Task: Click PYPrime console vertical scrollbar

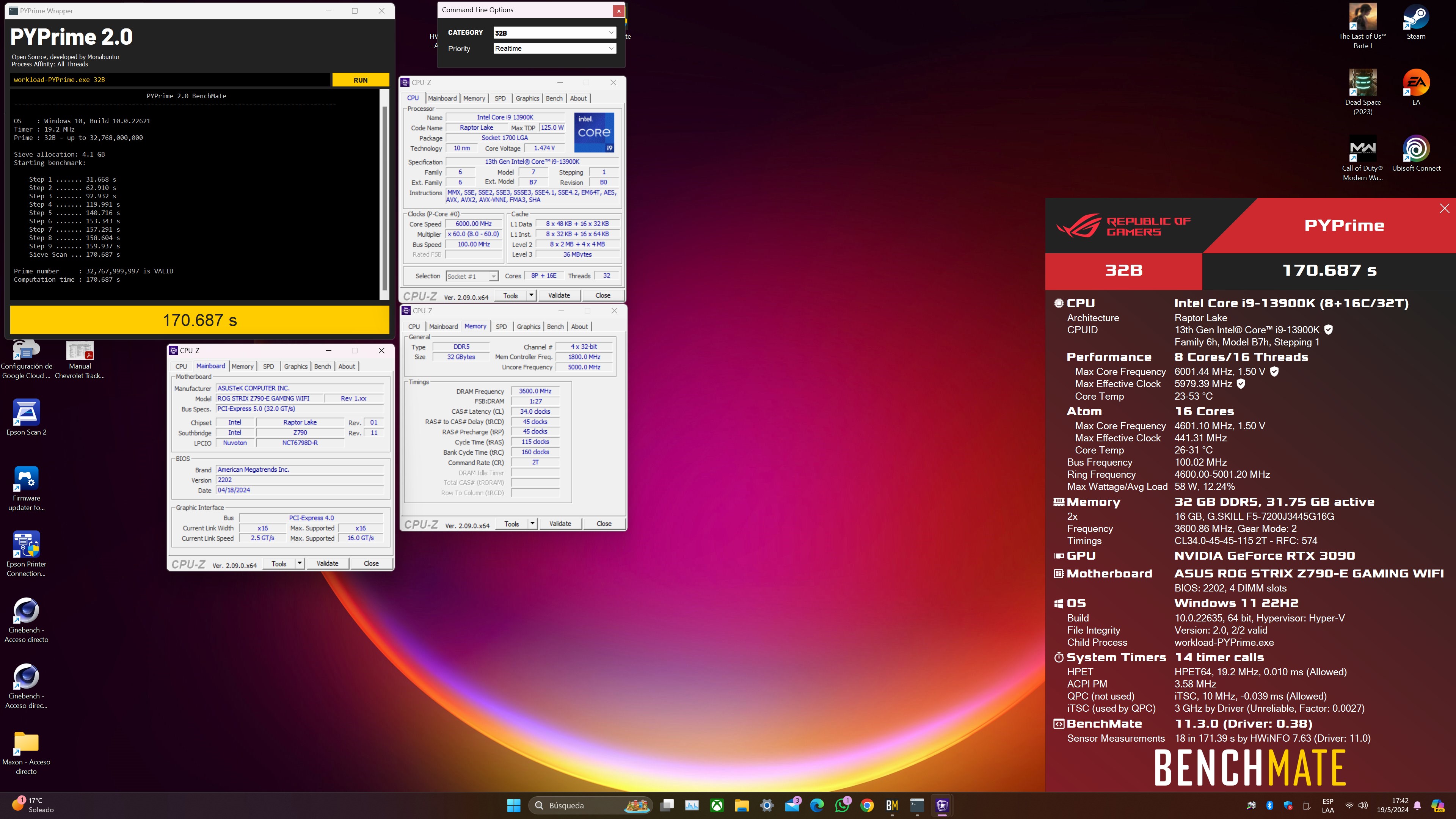Action: click(x=385, y=198)
